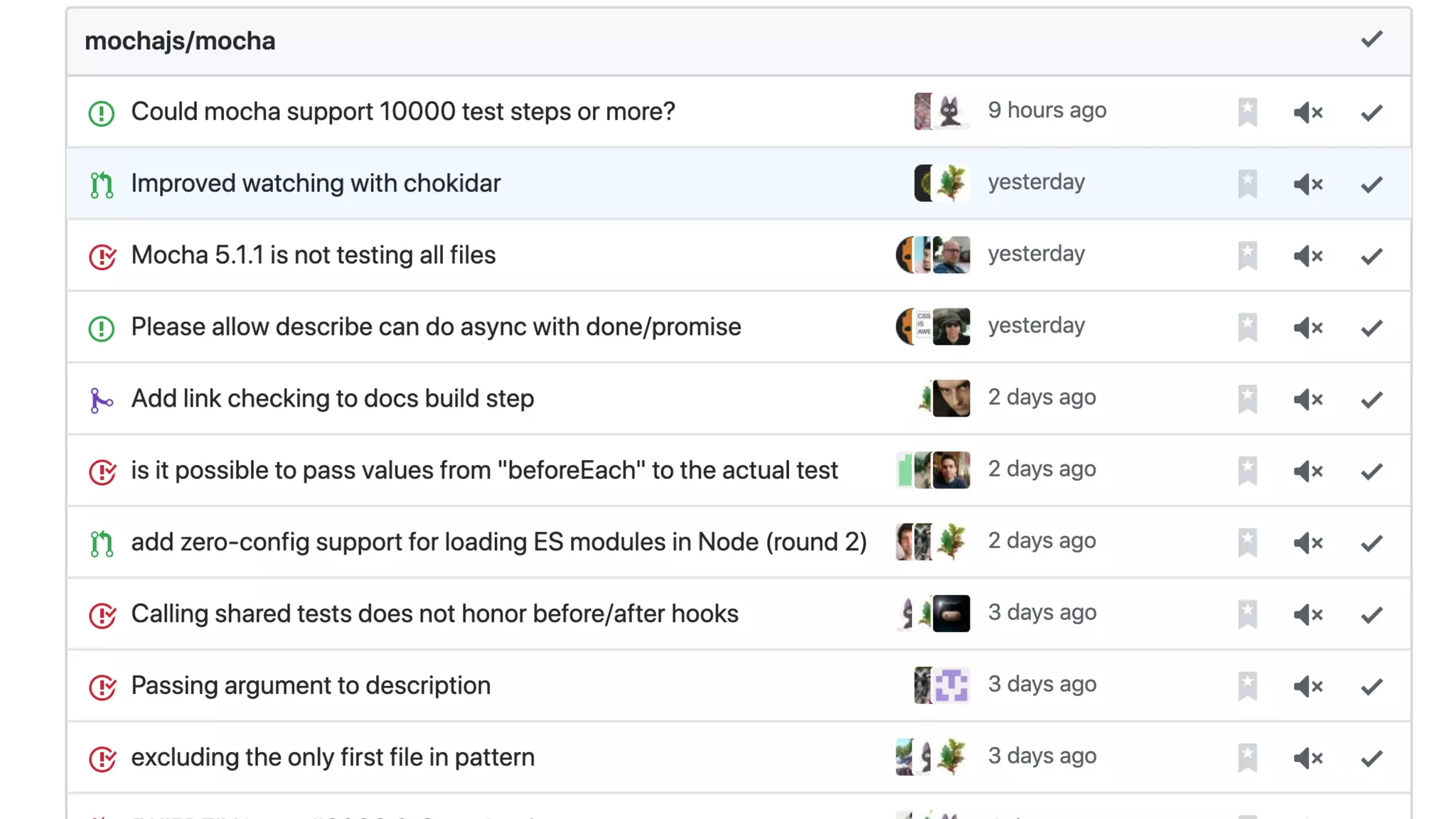
Task: Click the "2 days ago" timestamp on link checking row
Action: (1042, 397)
